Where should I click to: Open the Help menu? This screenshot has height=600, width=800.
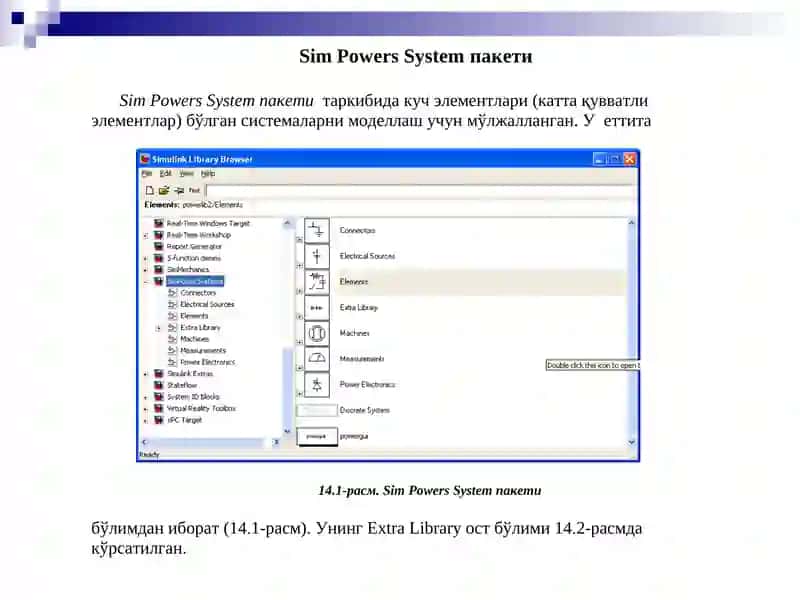[x=208, y=174]
